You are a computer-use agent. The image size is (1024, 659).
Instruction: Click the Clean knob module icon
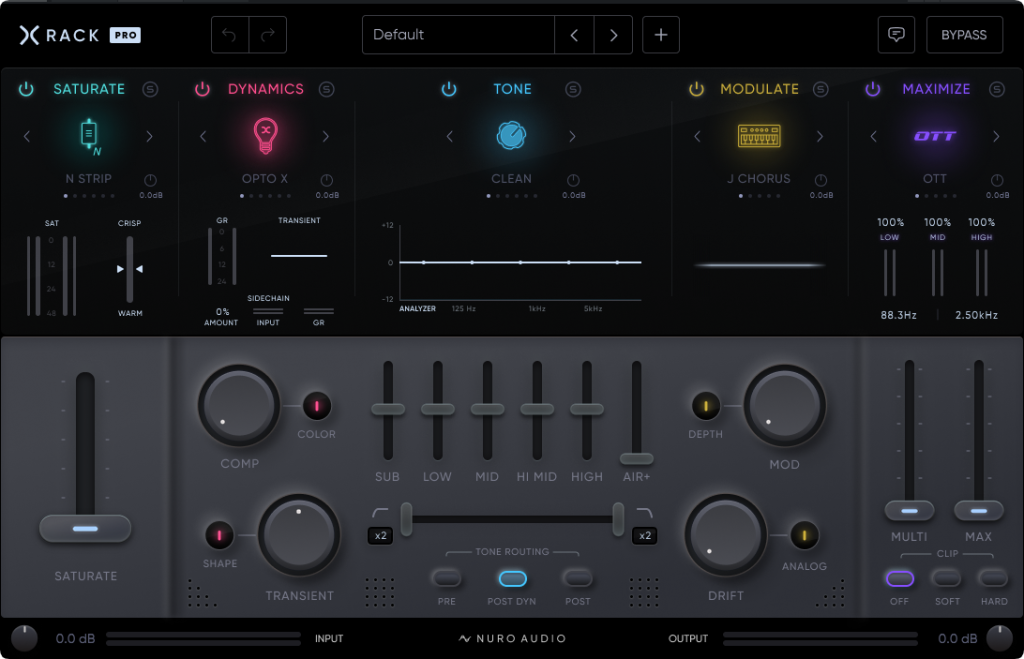(x=511, y=136)
